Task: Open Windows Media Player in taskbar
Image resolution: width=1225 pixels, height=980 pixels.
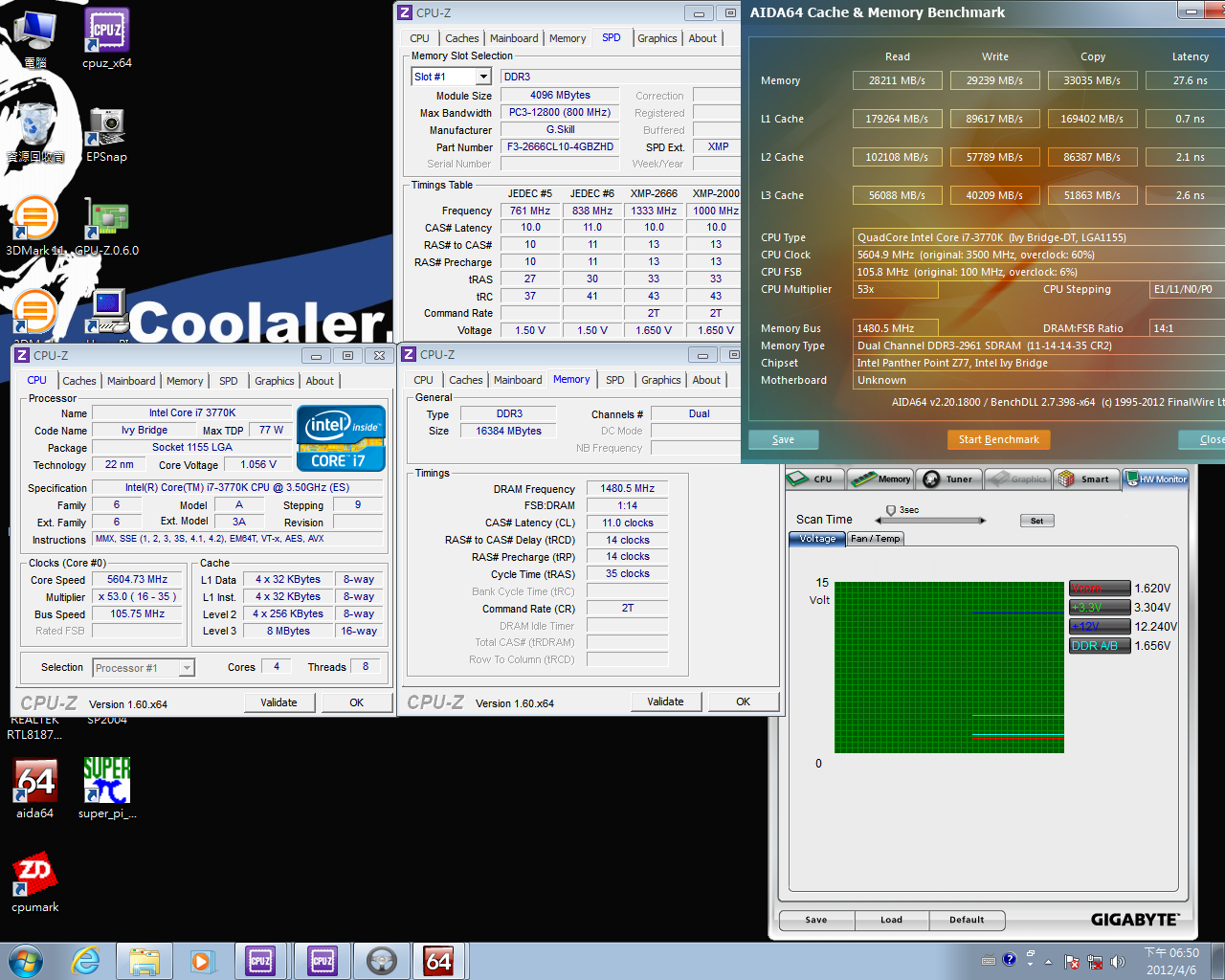Action: [202, 961]
